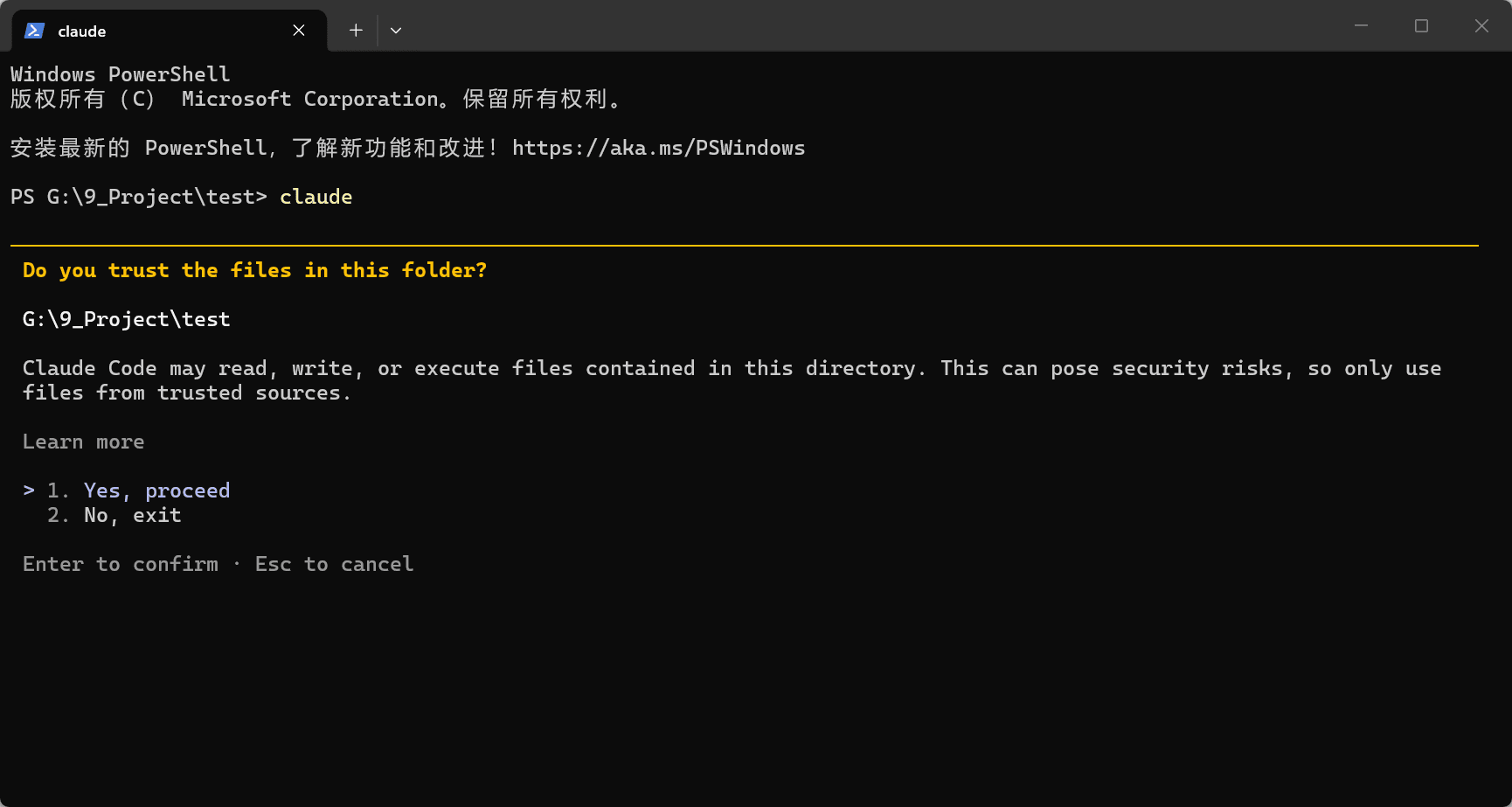Click the selection arrow before Yes, proceed

coord(29,490)
